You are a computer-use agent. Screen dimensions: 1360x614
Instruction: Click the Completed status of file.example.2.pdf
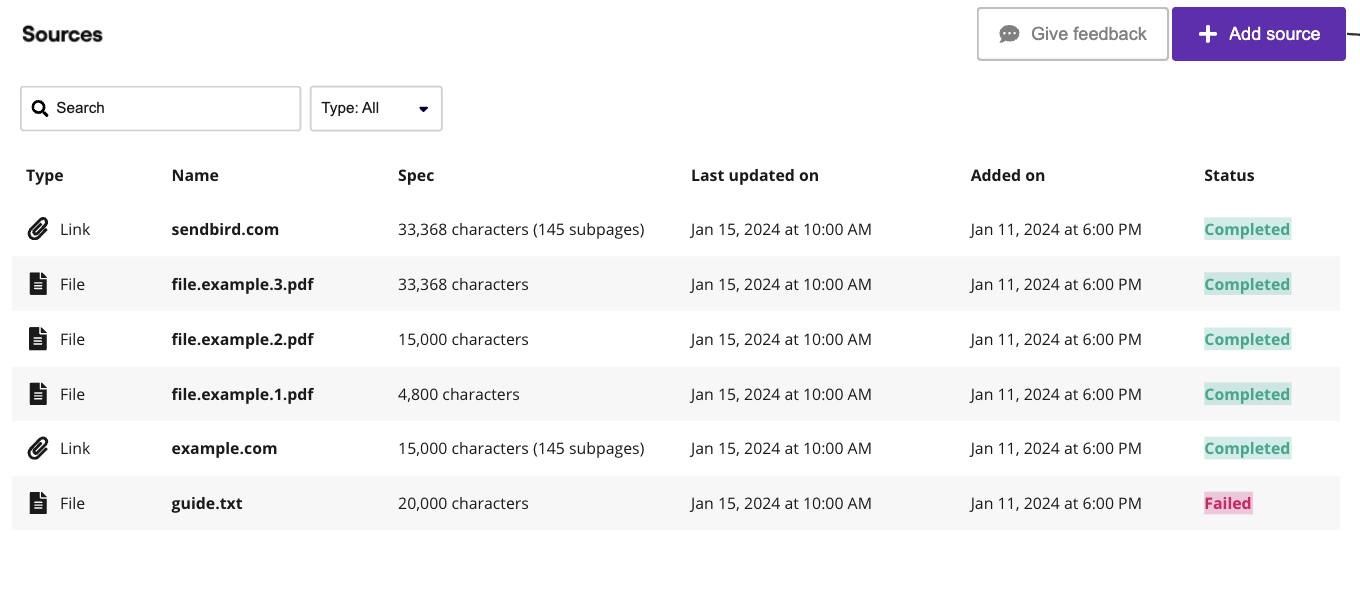pos(1247,339)
